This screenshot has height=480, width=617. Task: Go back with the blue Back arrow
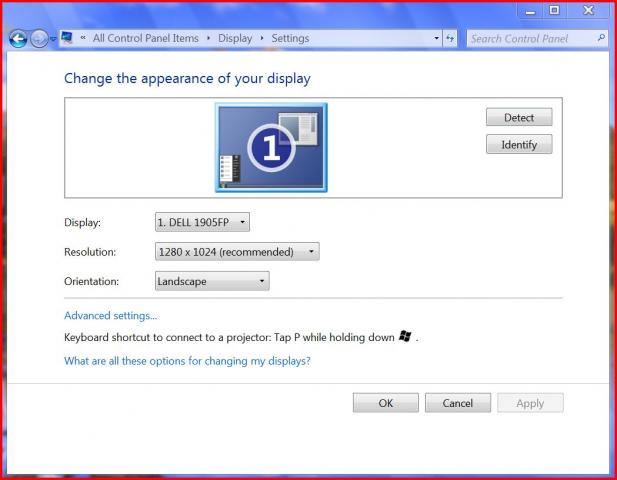[x=18, y=39]
